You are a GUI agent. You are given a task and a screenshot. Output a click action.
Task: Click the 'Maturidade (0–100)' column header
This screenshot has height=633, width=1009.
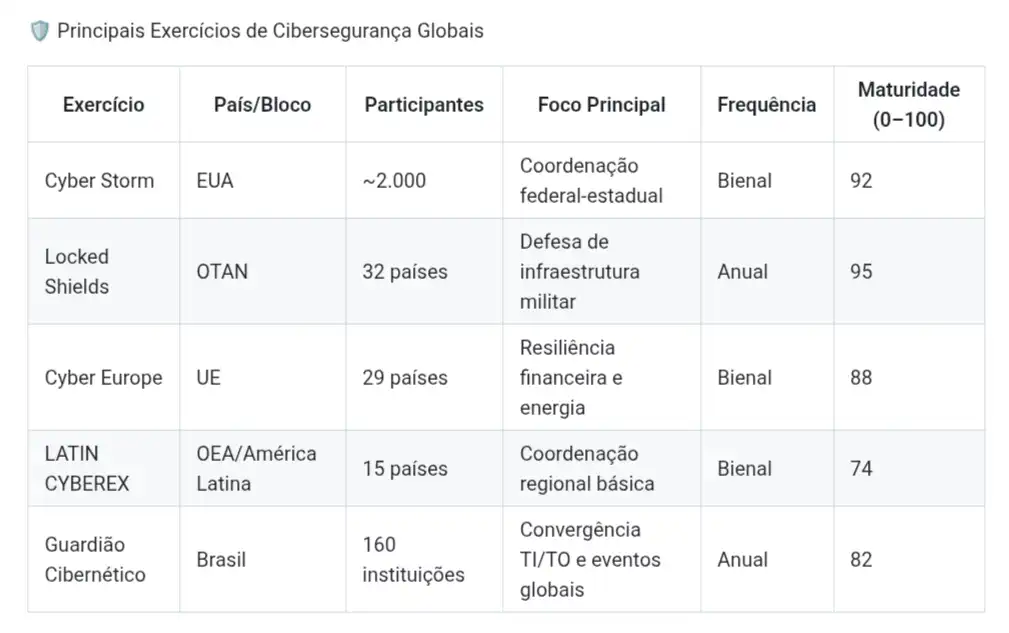(908, 105)
